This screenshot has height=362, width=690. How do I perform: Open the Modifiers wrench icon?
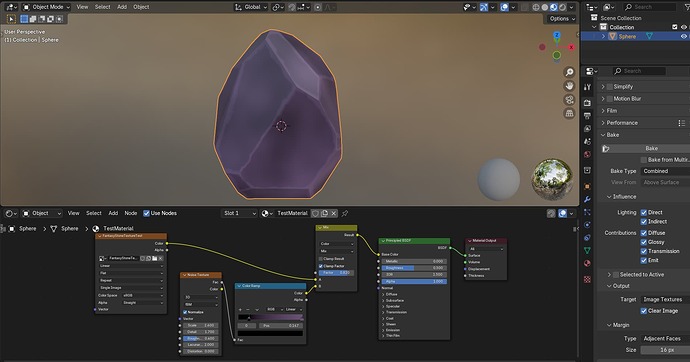click(587, 199)
